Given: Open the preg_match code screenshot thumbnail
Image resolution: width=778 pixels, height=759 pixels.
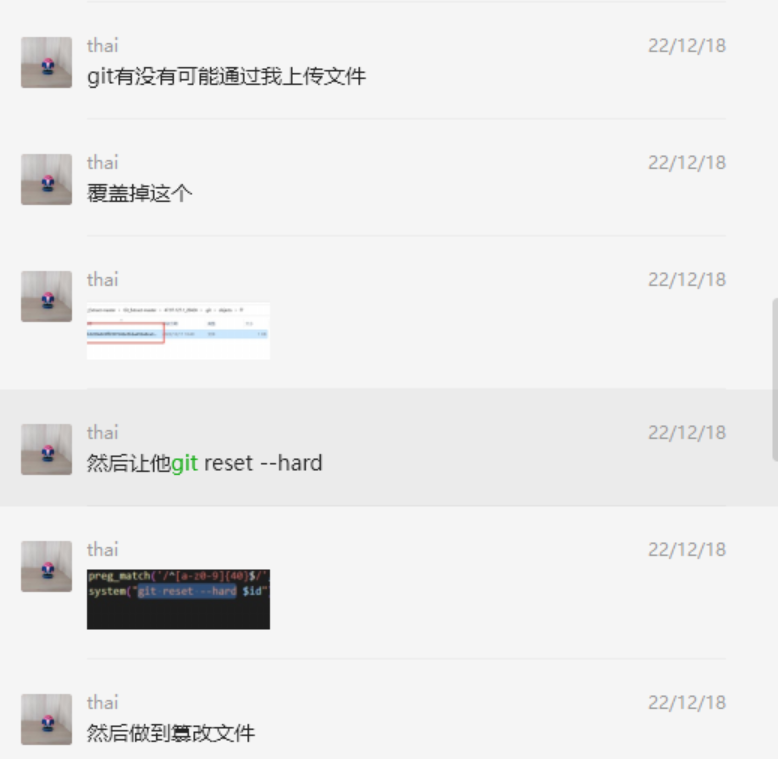Looking at the screenshot, I should tap(178, 599).
